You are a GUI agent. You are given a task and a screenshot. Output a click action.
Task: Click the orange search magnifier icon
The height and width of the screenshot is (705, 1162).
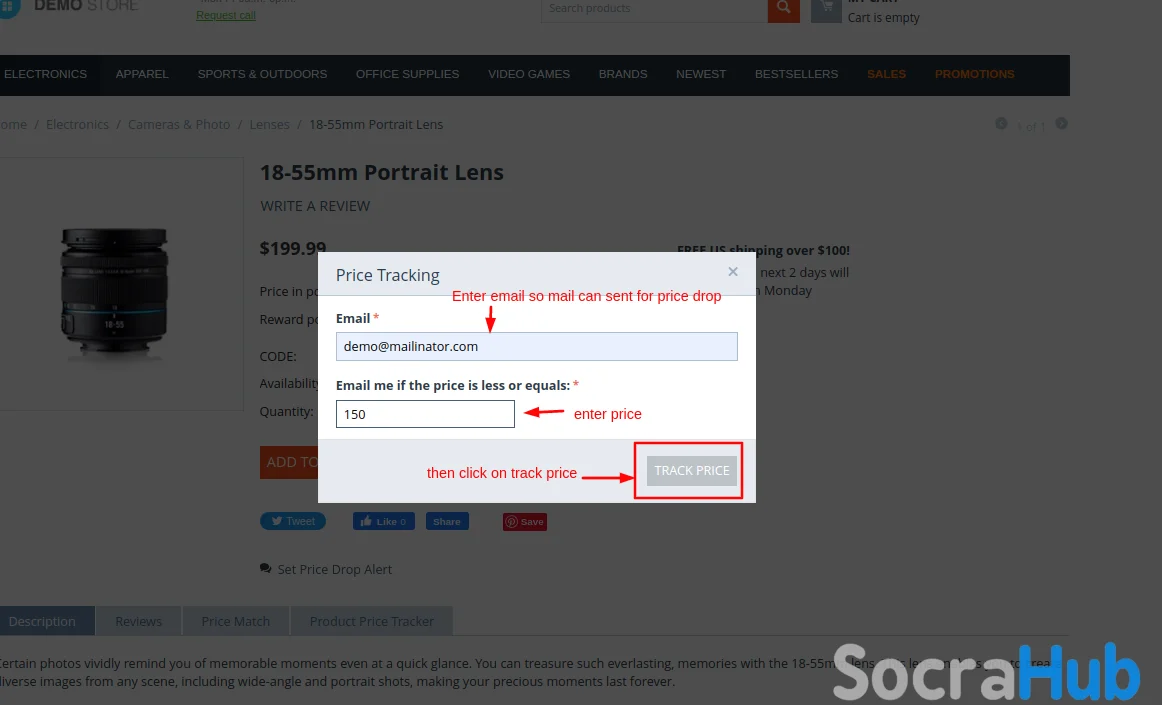pos(783,10)
